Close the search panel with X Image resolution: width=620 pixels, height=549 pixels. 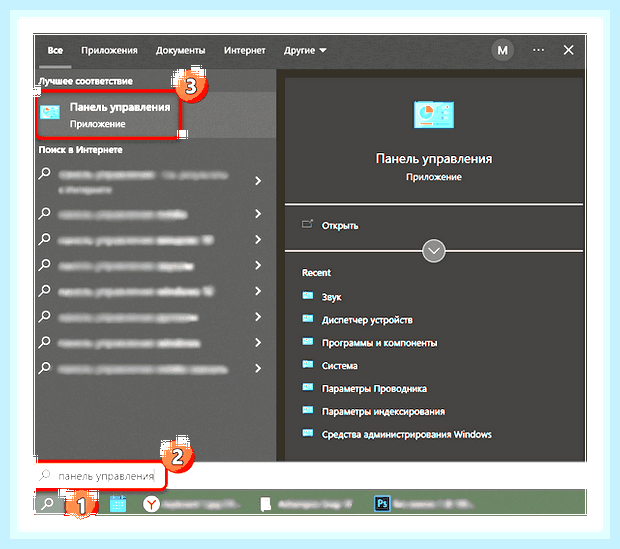(568, 50)
